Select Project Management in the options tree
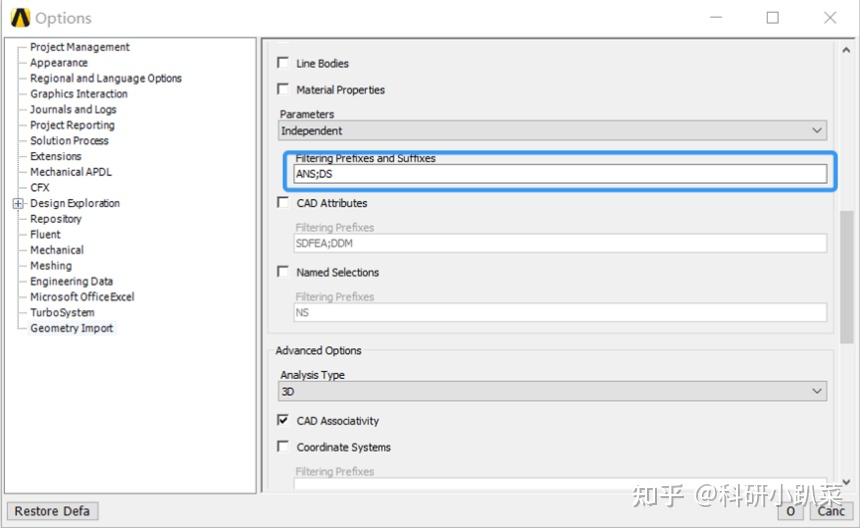The height and width of the screenshot is (530, 865). (80, 47)
